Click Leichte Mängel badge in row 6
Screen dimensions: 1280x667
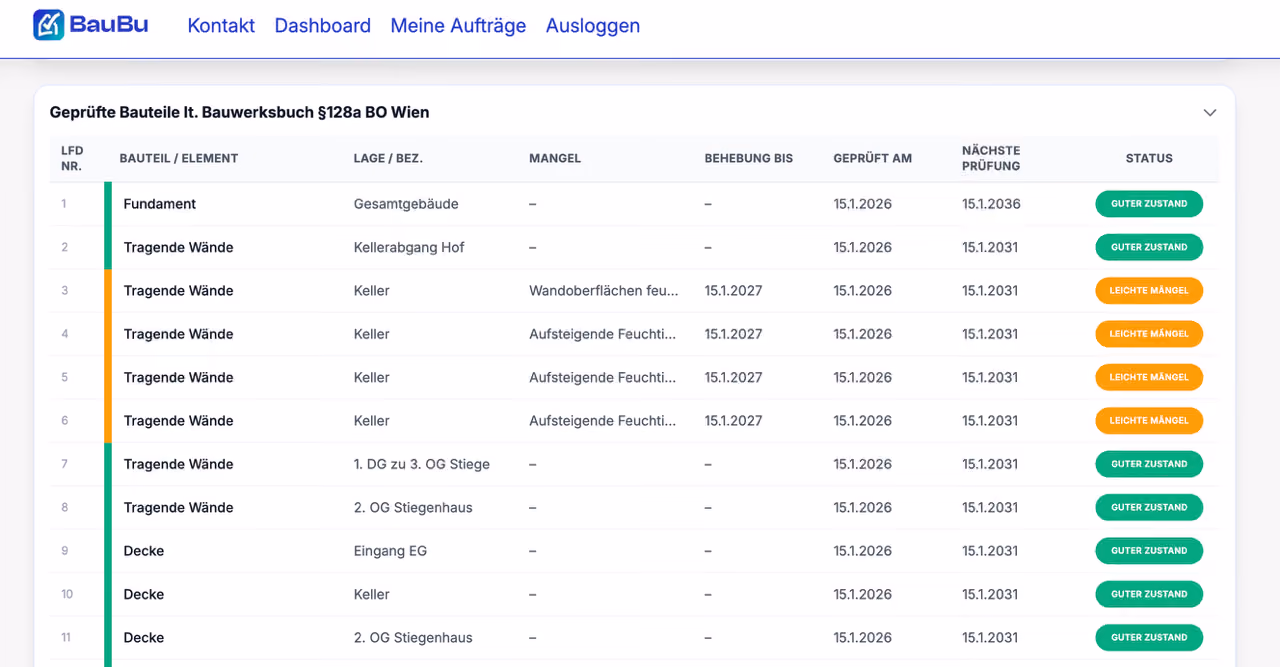(x=1149, y=421)
